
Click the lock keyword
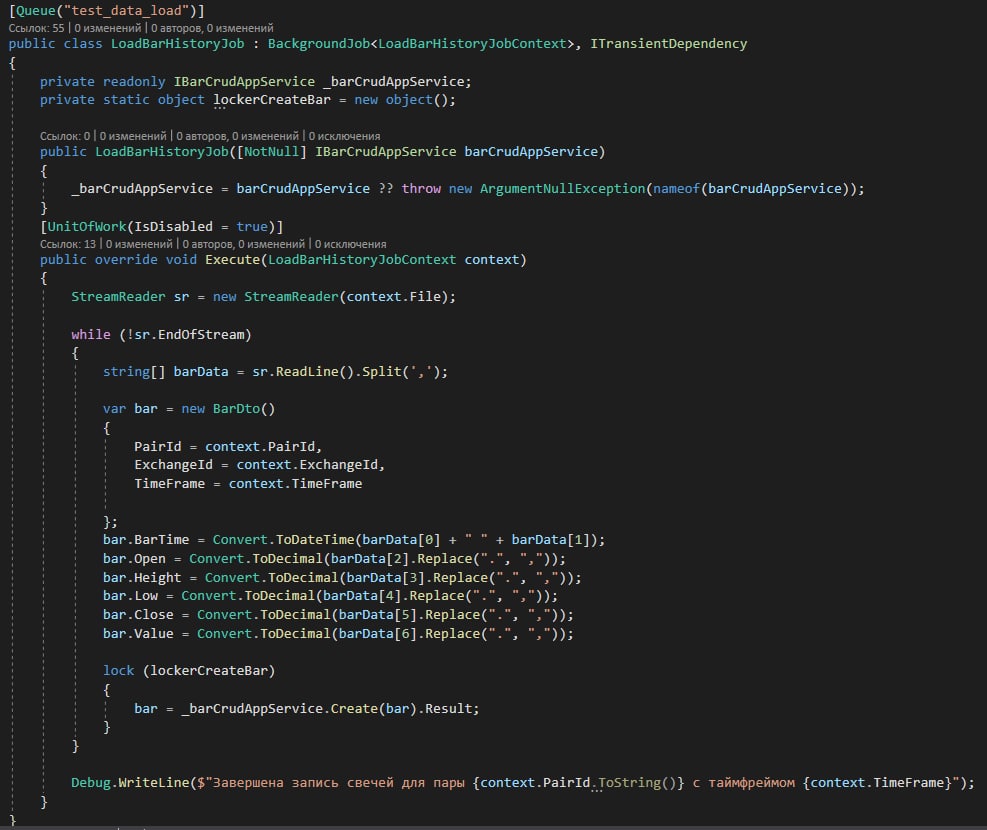click(118, 670)
